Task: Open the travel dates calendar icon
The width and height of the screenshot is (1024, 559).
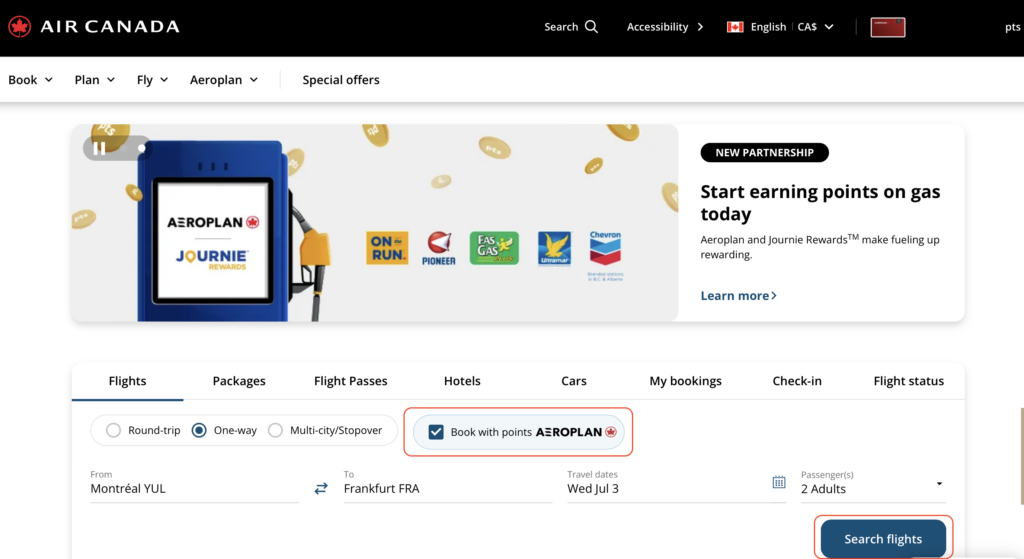Action: point(779,482)
